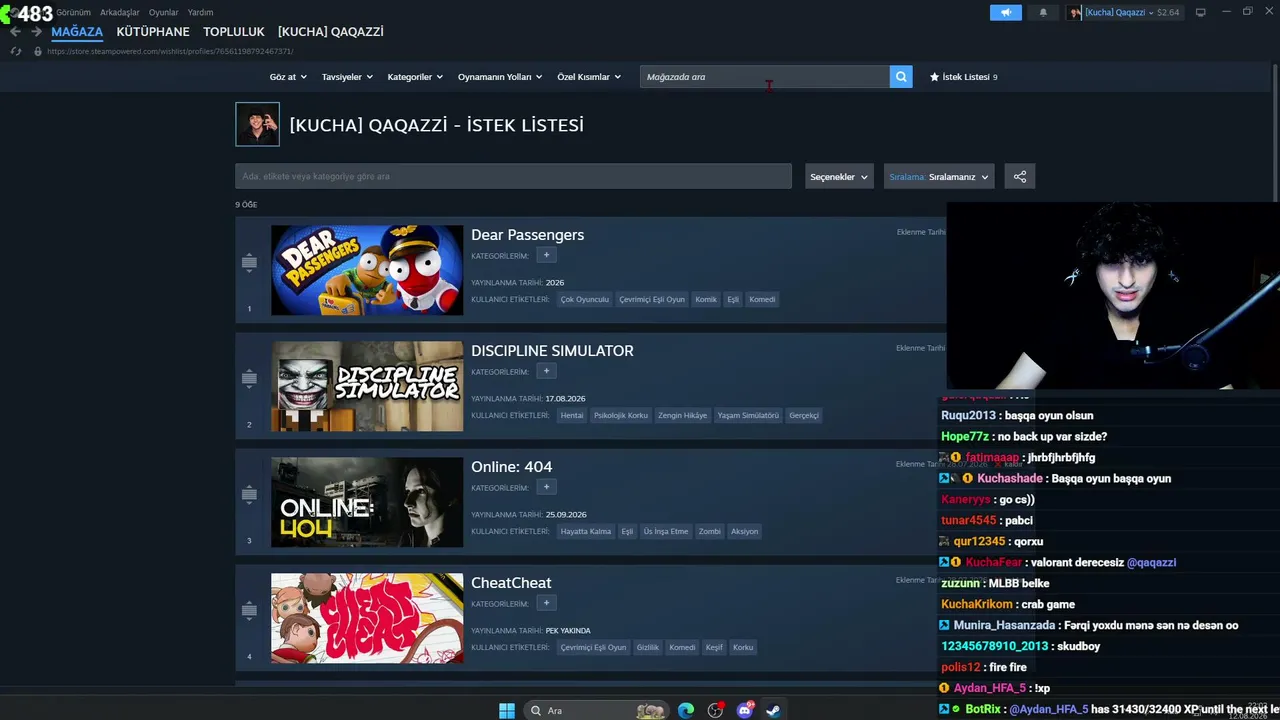This screenshot has width=1280, height=720.
Task: Expand the Oynamanın Yolları dropdown
Action: 500,77
